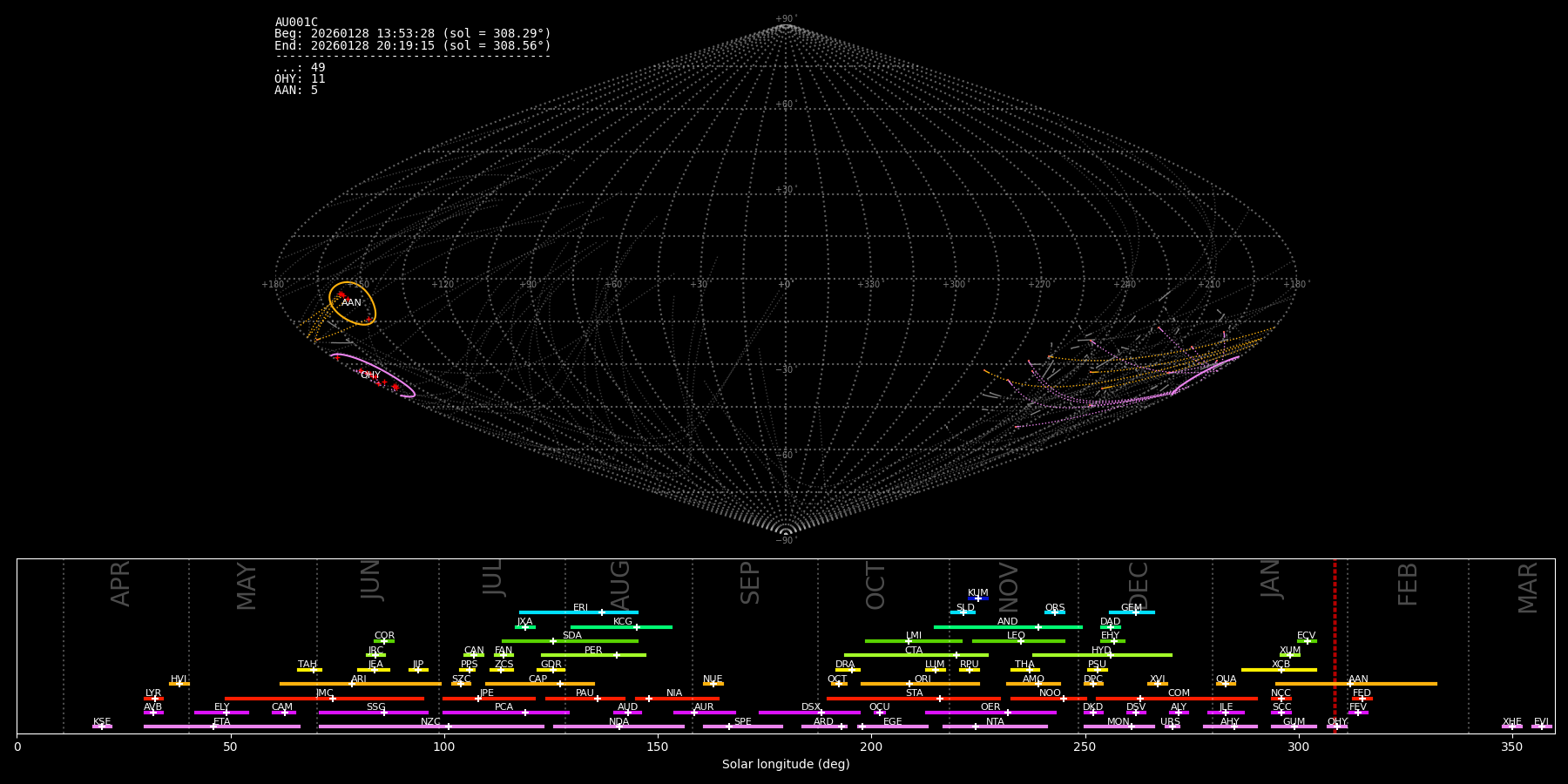Click the +90° label atop the sky map

[785, 19]
